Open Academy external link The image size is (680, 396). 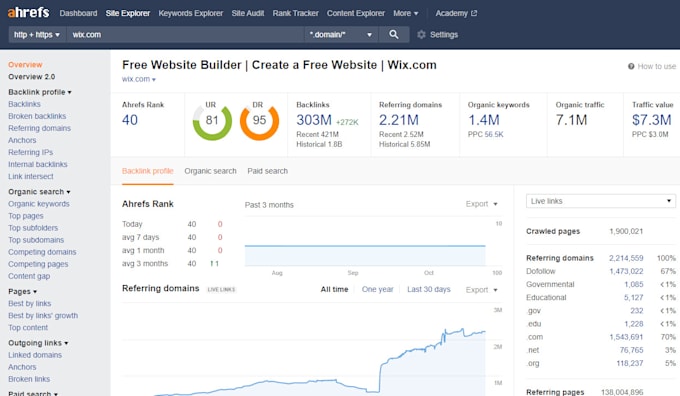click(x=456, y=13)
